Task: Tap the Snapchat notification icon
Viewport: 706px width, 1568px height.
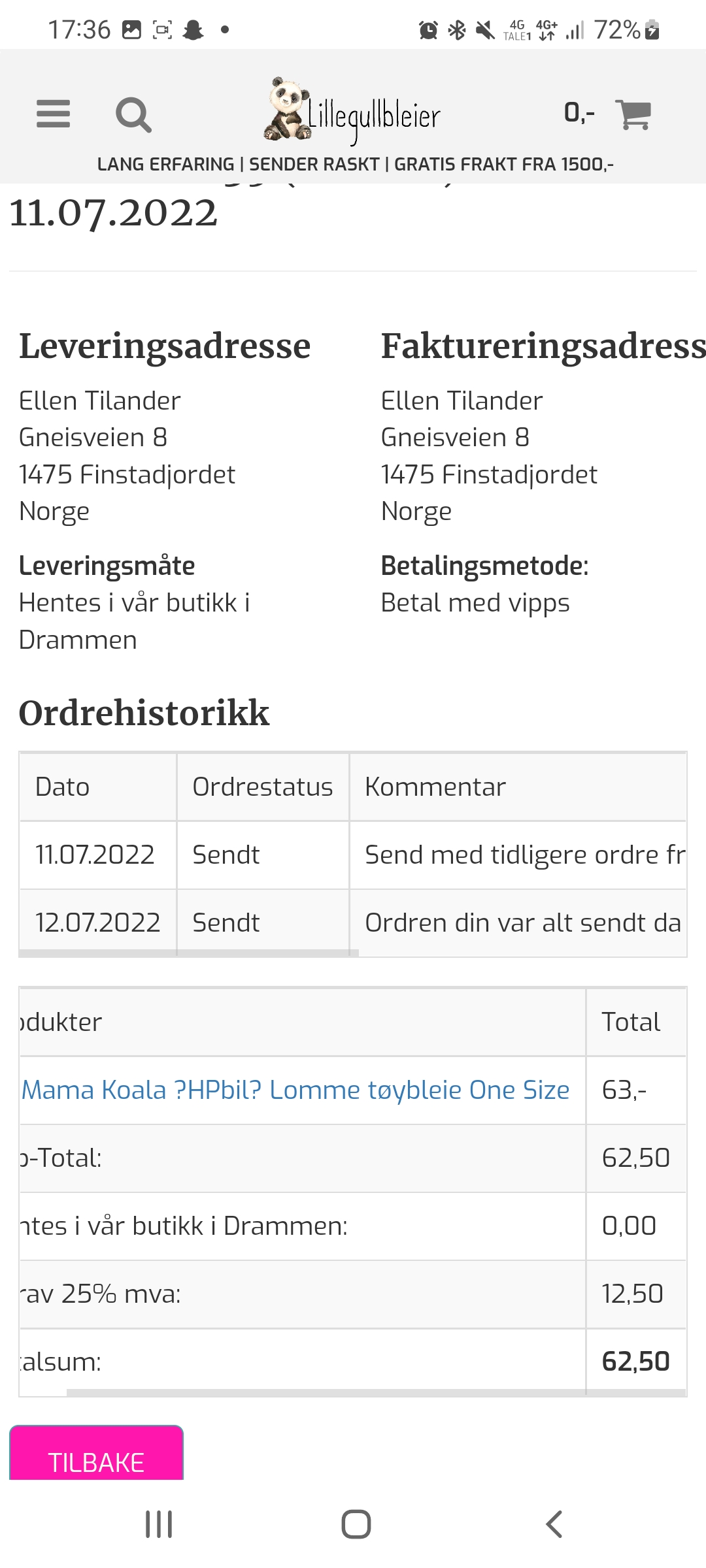Action: point(193,30)
